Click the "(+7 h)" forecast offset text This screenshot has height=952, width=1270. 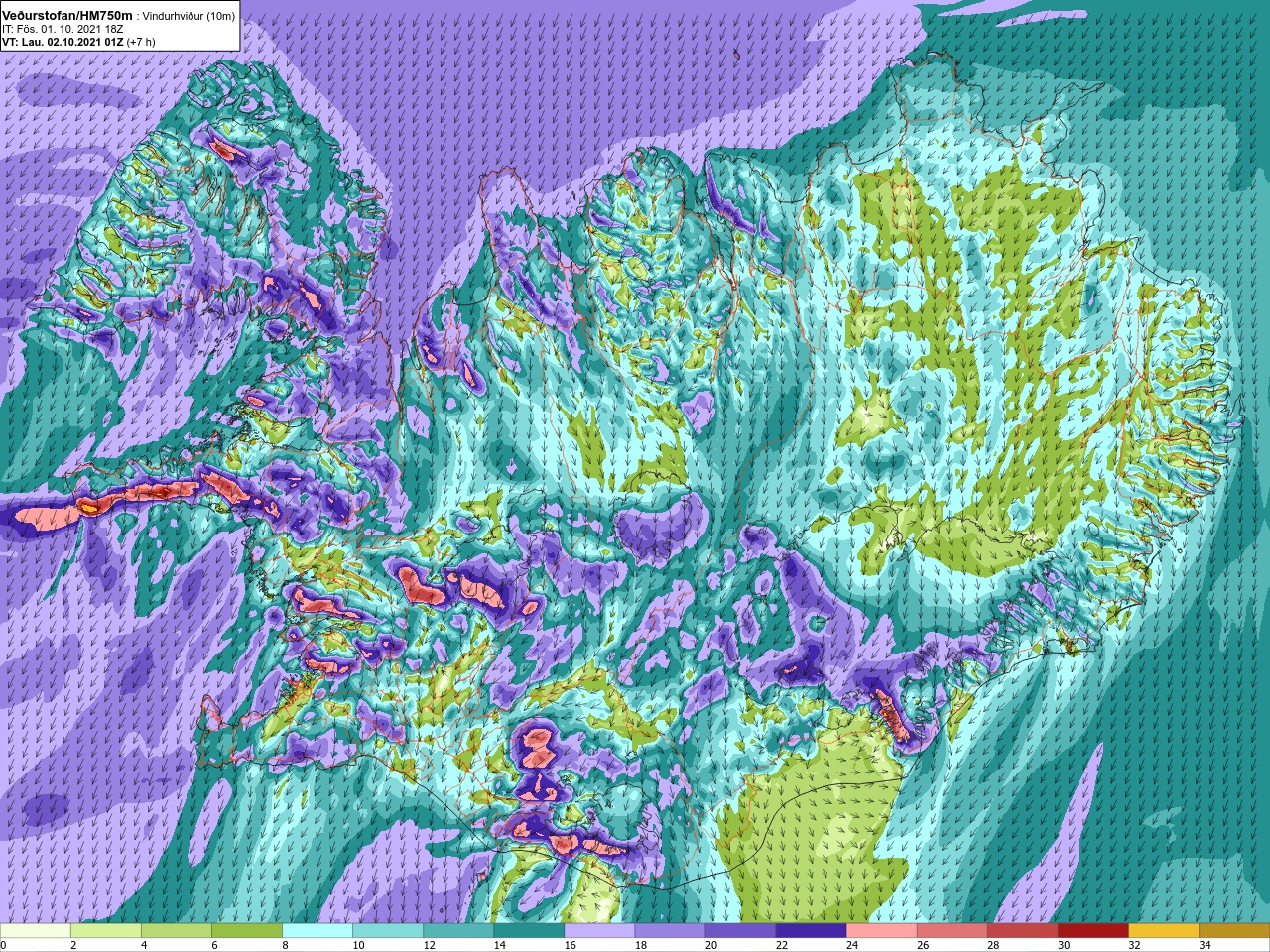[x=141, y=42]
